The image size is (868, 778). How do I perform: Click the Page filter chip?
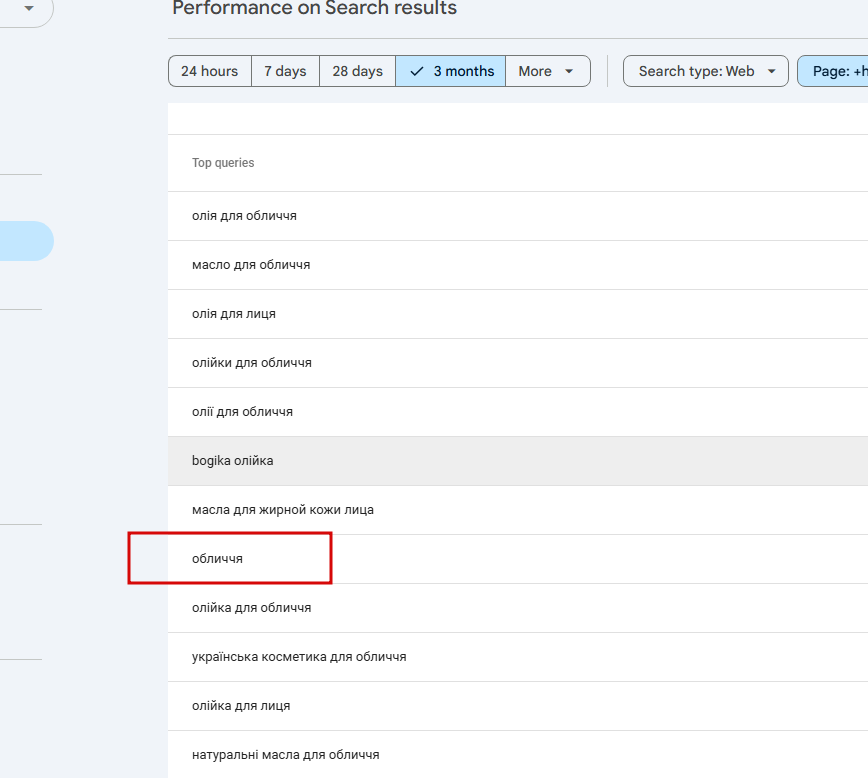836,71
